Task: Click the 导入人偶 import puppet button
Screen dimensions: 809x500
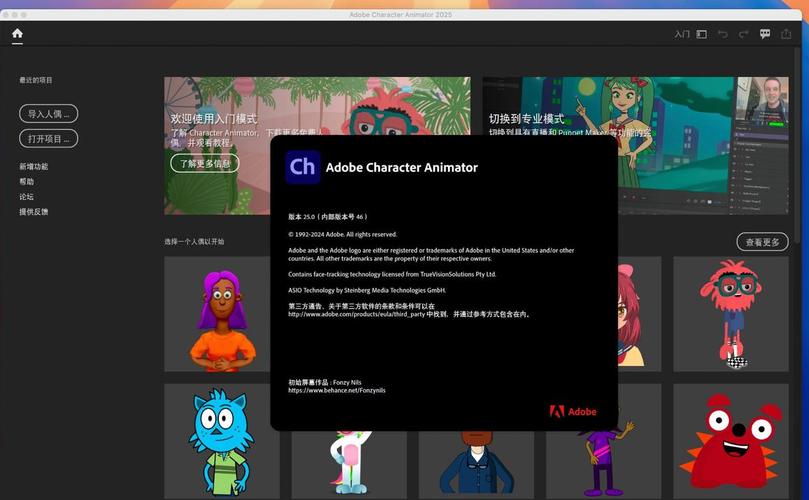Action: (48, 114)
